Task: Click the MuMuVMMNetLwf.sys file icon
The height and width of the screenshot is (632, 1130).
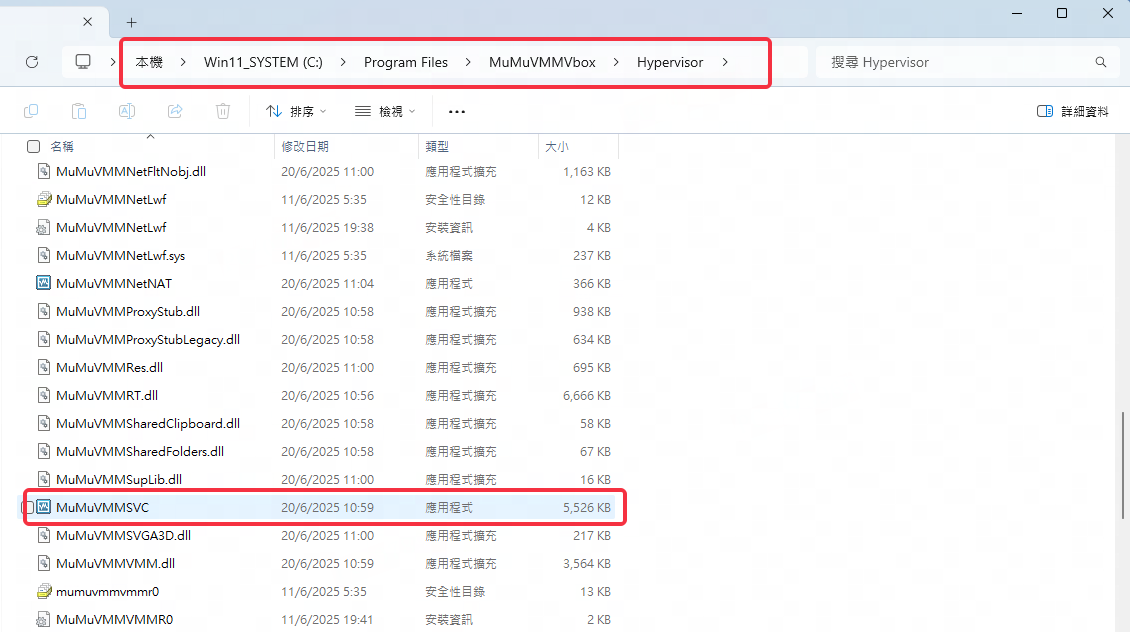Action: click(43, 255)
